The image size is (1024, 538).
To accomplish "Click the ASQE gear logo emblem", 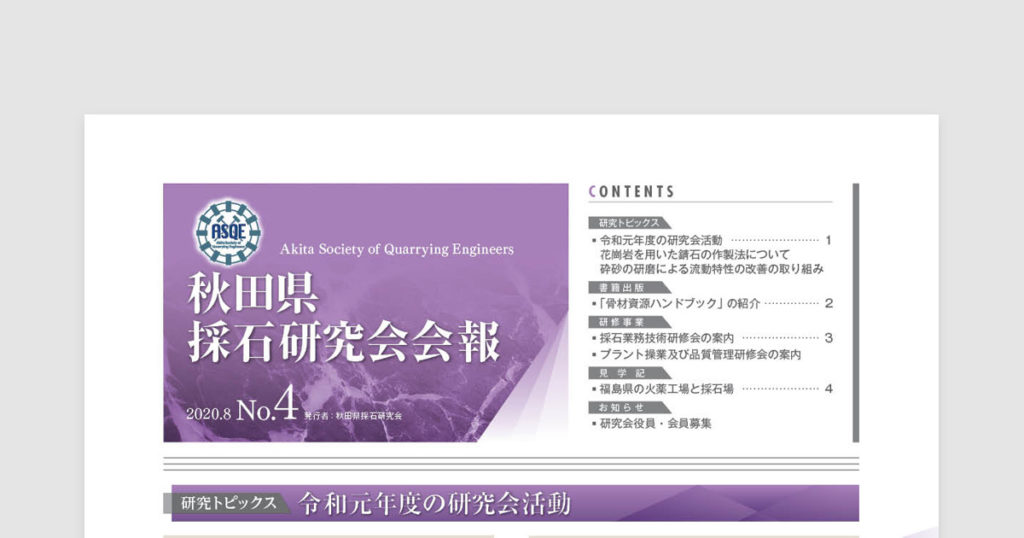I will point(228,233).
